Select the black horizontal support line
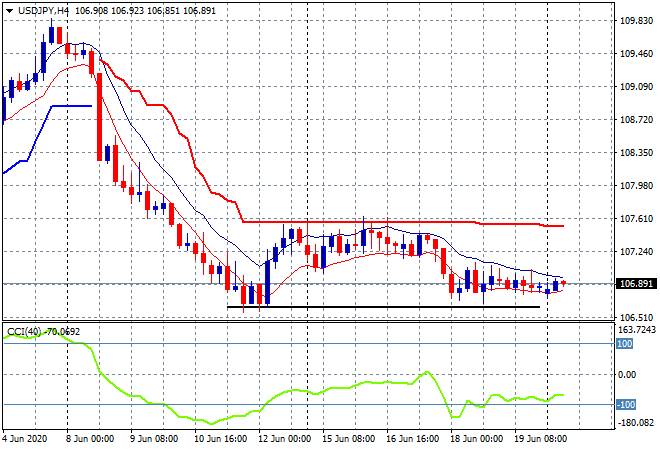Screen dimensions: 660x450 pyautogui.click(x=383, y=307)
